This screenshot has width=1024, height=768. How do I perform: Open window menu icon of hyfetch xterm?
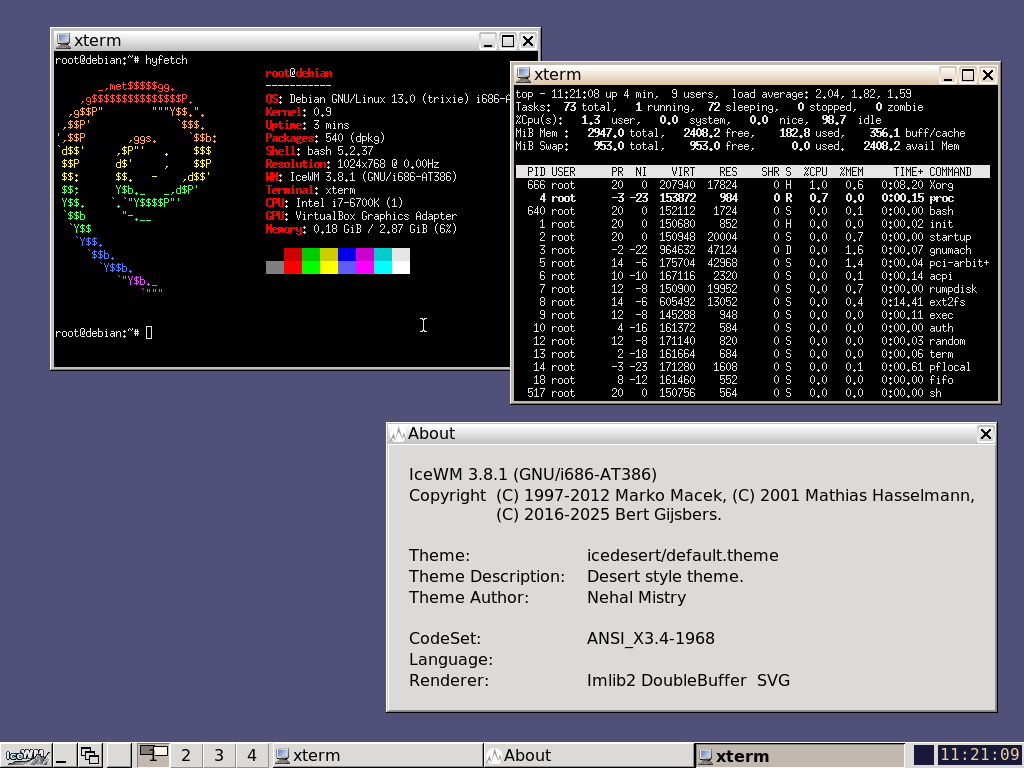(63, 40)
